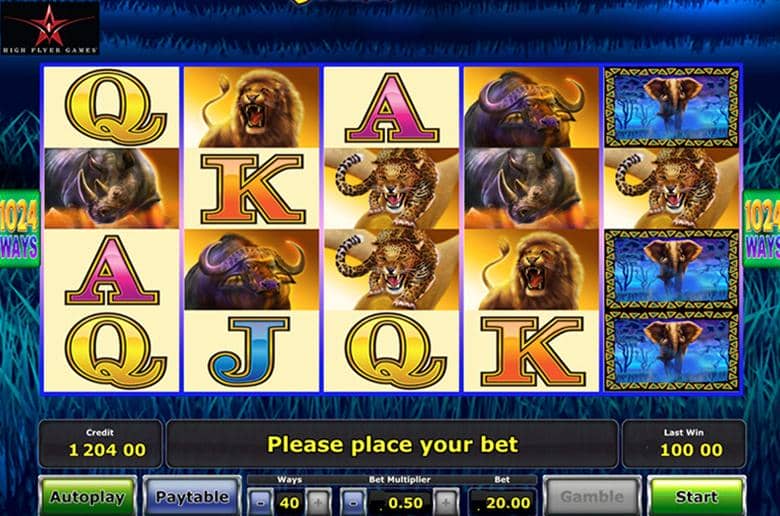Increase the Ways value with plus
The height and width of the screenshot is (516, 780).
318,503
